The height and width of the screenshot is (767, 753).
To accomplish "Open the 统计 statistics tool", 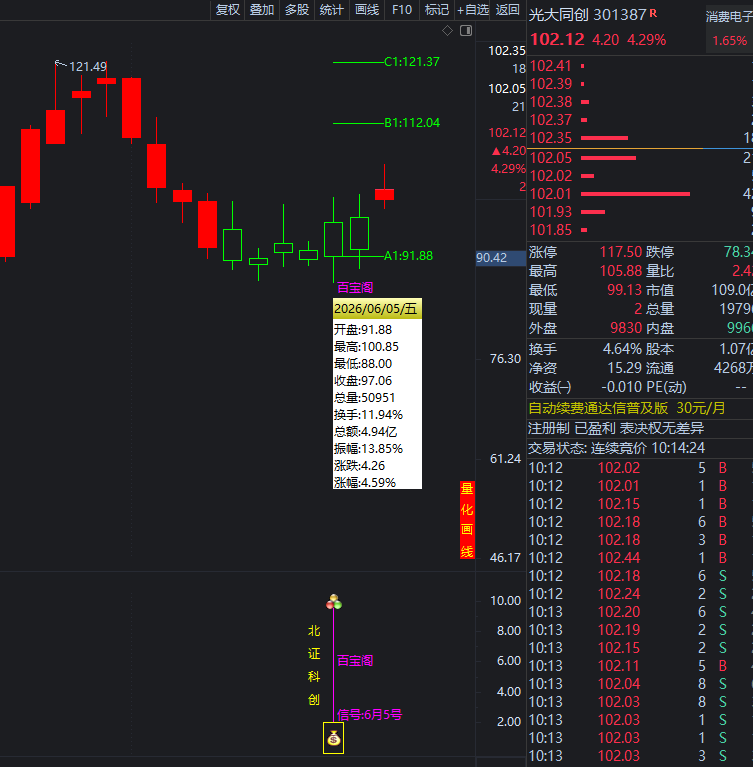I will (332, 10).
